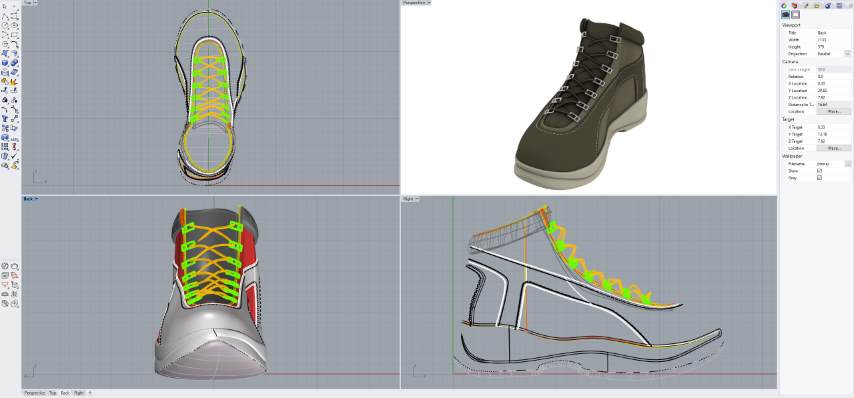Open the Layers panel tab icon
Viewport: 854px width, 398px height.
[x=795, y=5]
